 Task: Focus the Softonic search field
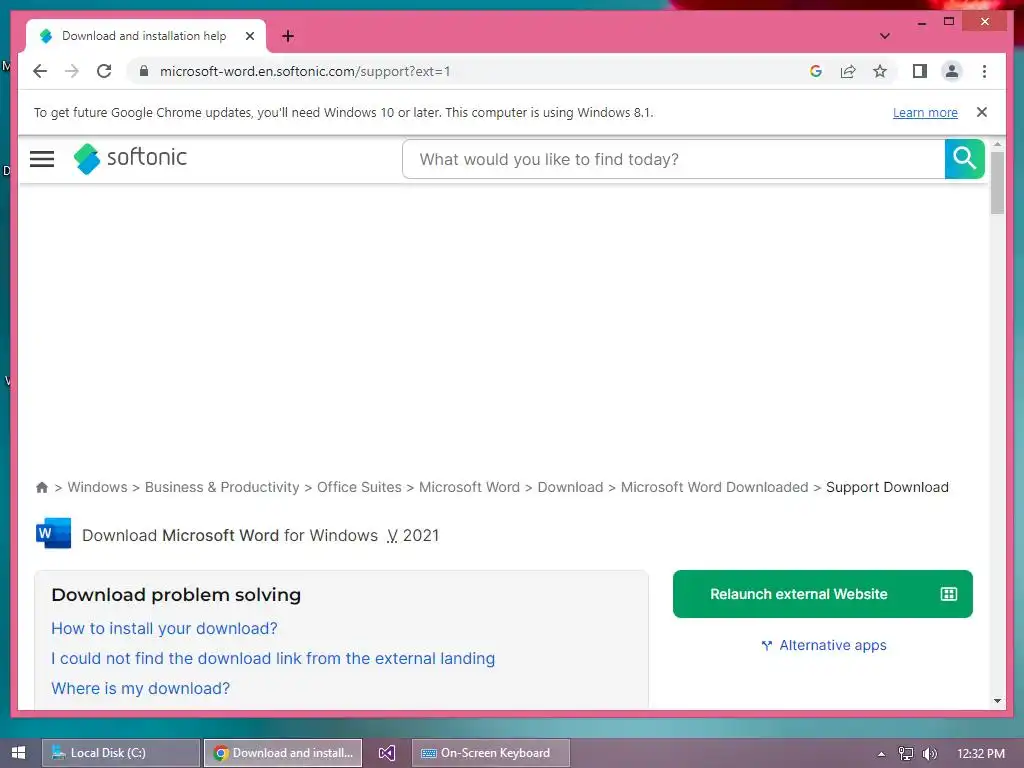click(x=673, y=159)
